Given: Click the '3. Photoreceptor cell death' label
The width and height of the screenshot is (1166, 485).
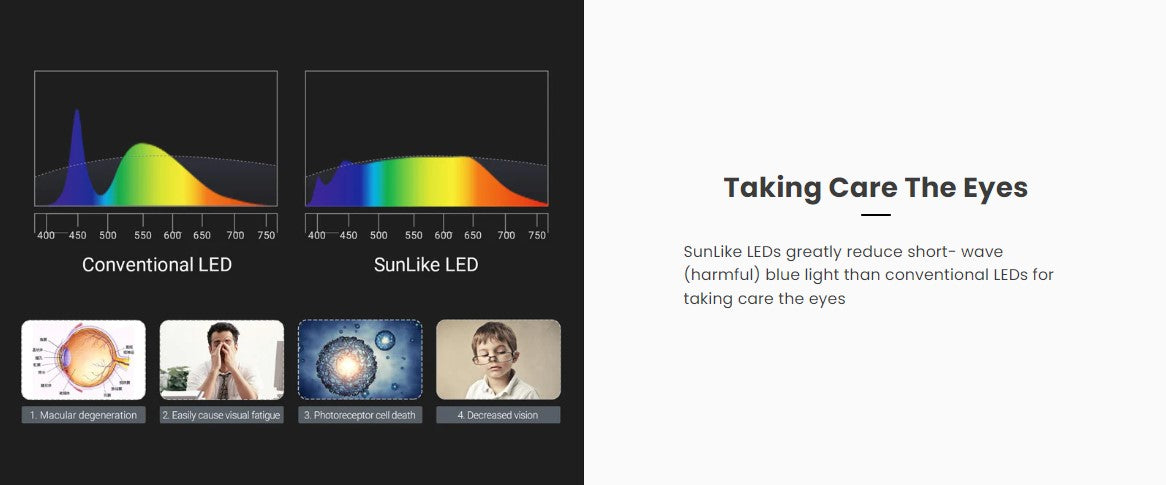Looking at the screenshot, I should (x=360, y=415).
